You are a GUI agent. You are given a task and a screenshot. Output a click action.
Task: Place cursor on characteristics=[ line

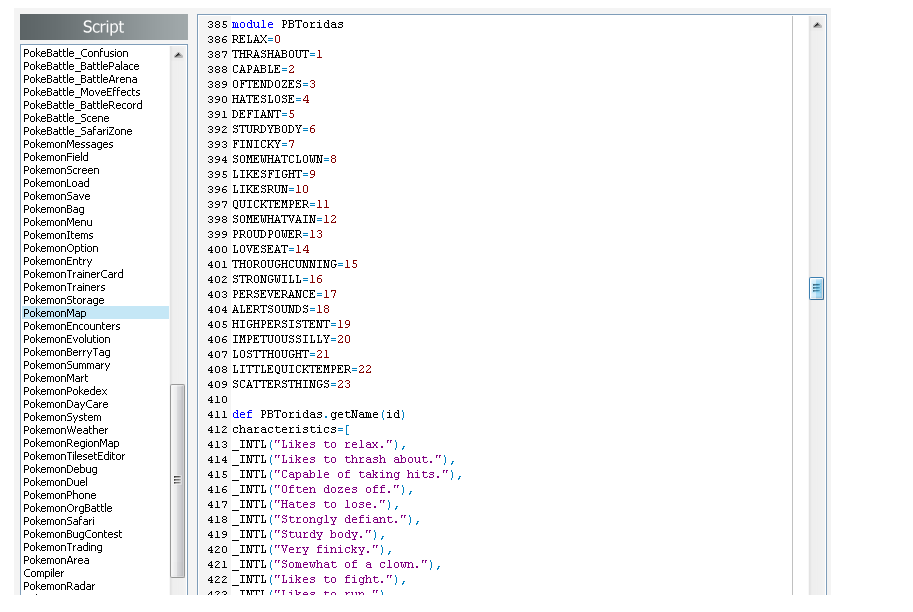point(291,429)
